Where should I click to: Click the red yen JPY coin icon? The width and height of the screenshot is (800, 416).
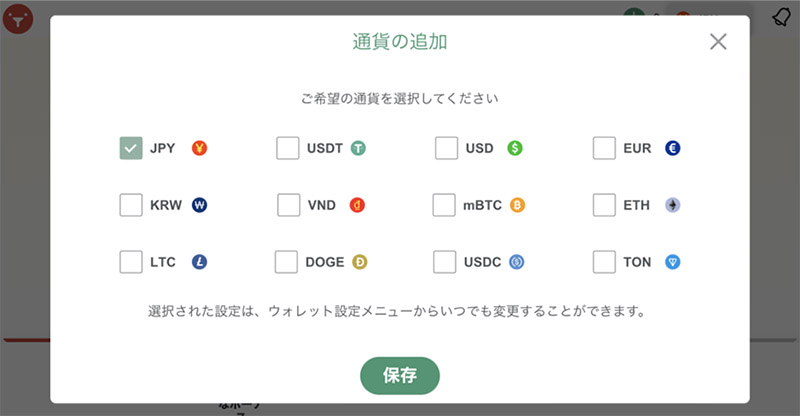199,149
